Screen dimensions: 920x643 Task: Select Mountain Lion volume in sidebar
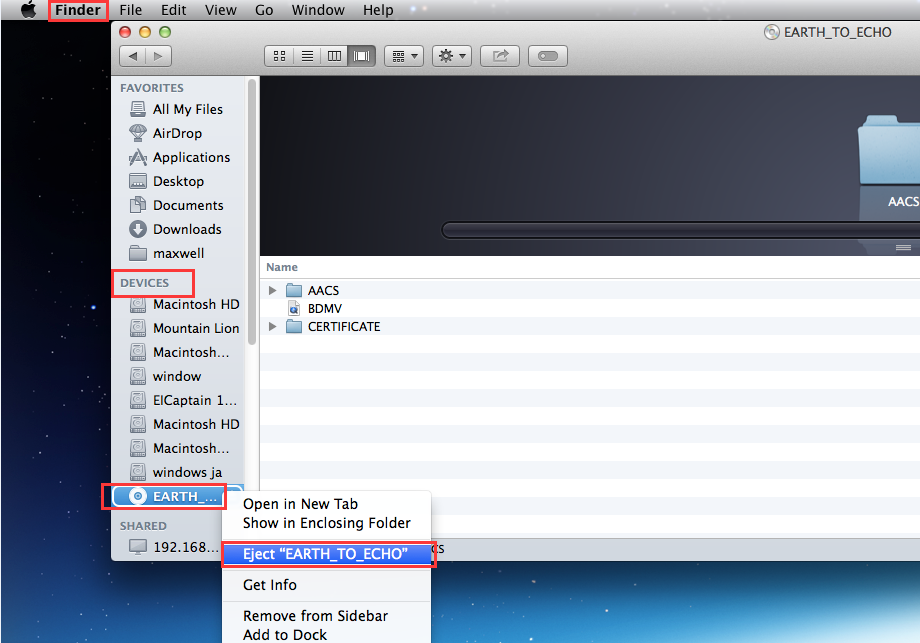(x=178, y=329)
